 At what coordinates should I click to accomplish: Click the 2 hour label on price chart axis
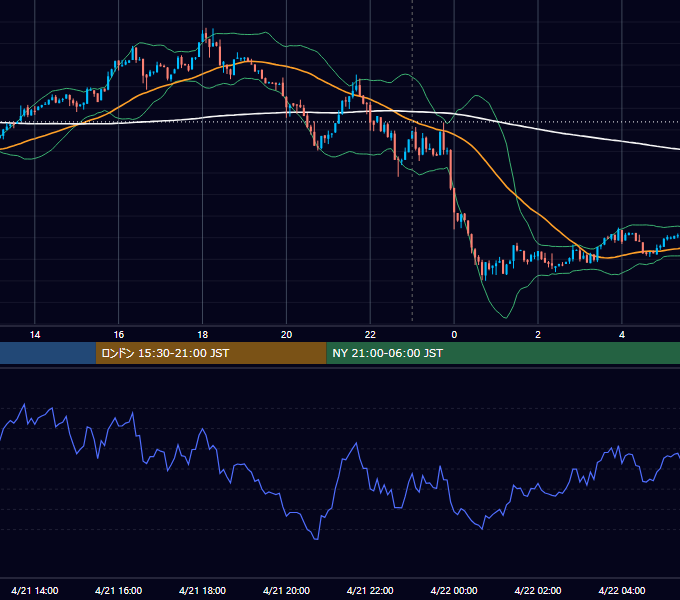point(538,335)
